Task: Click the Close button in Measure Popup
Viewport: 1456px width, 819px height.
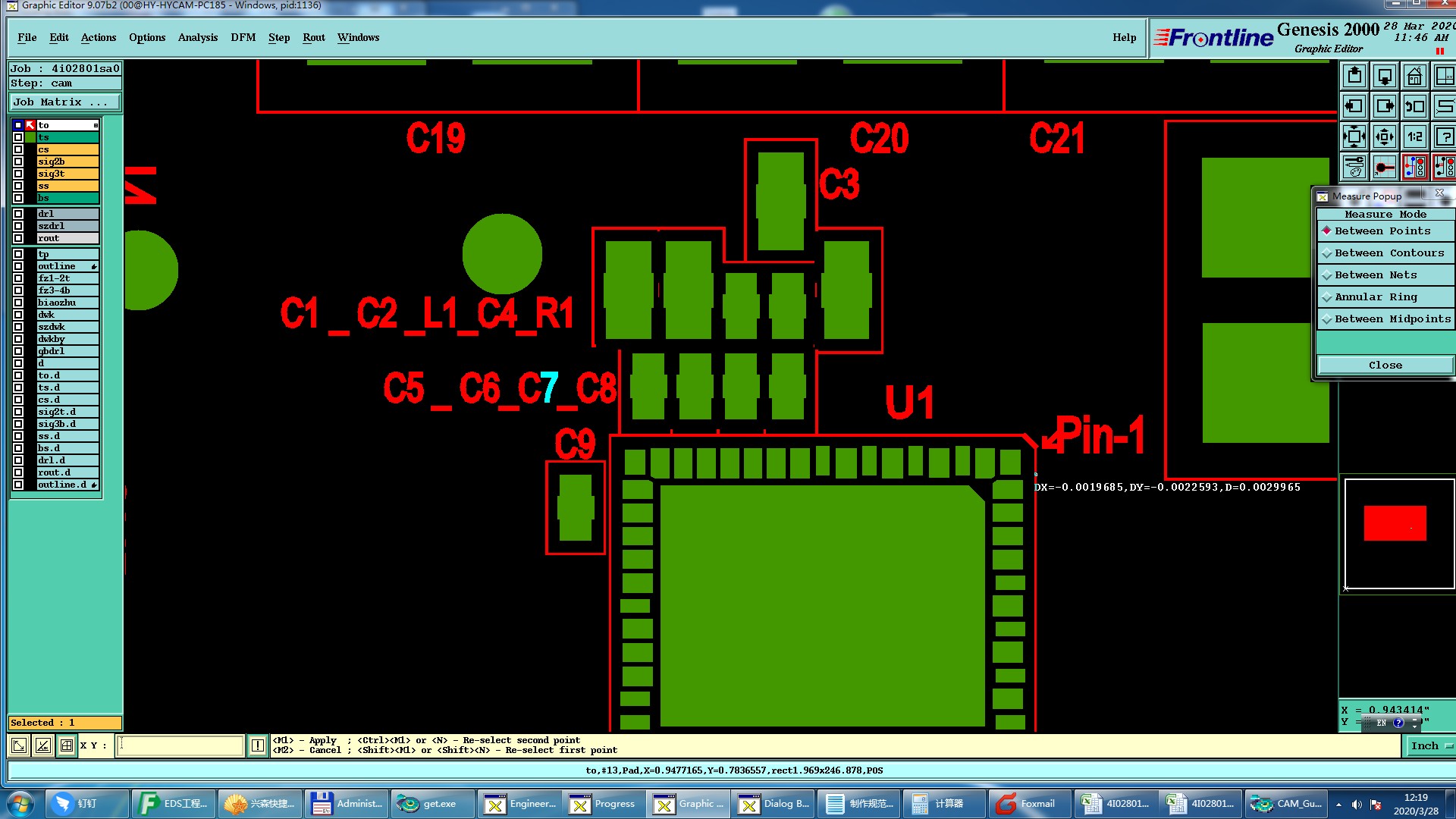Action: pos(1385,366)
